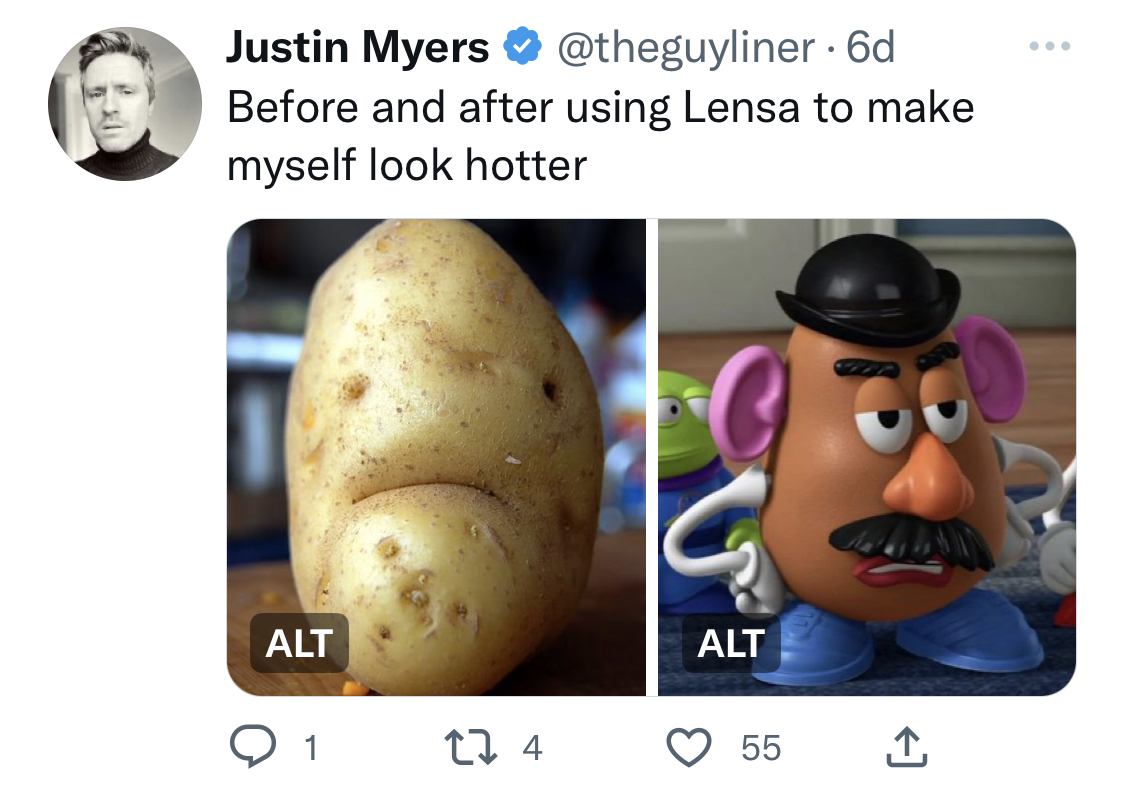Click the blue verified checkmark badge

522,47
